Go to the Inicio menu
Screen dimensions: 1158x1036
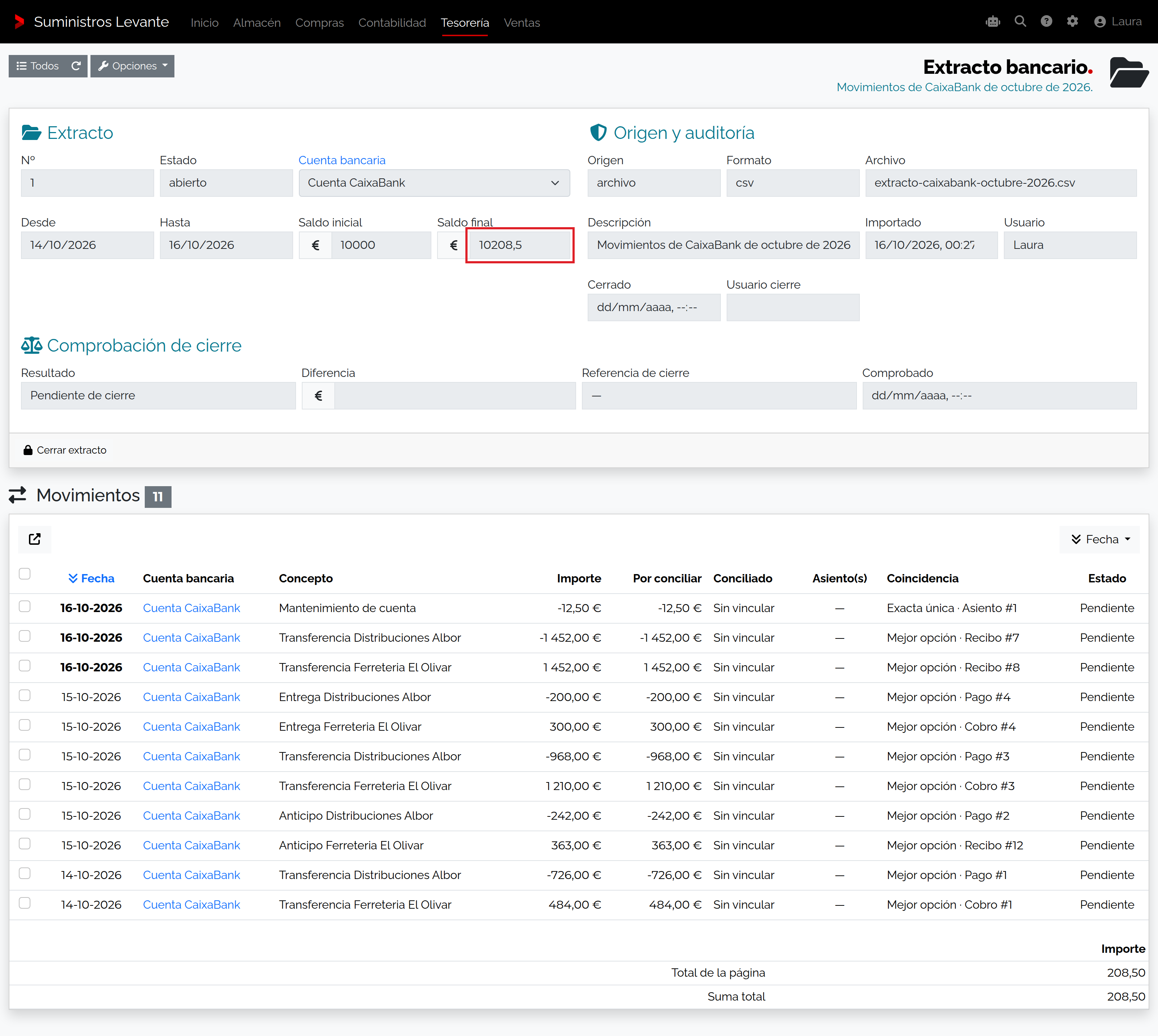(204, 23)
